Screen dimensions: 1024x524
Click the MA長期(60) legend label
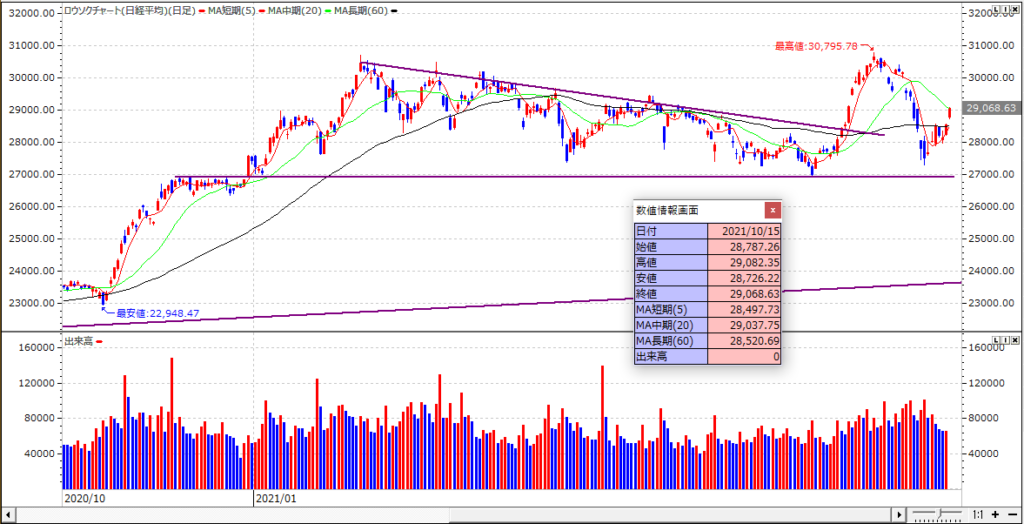[364, 9]
